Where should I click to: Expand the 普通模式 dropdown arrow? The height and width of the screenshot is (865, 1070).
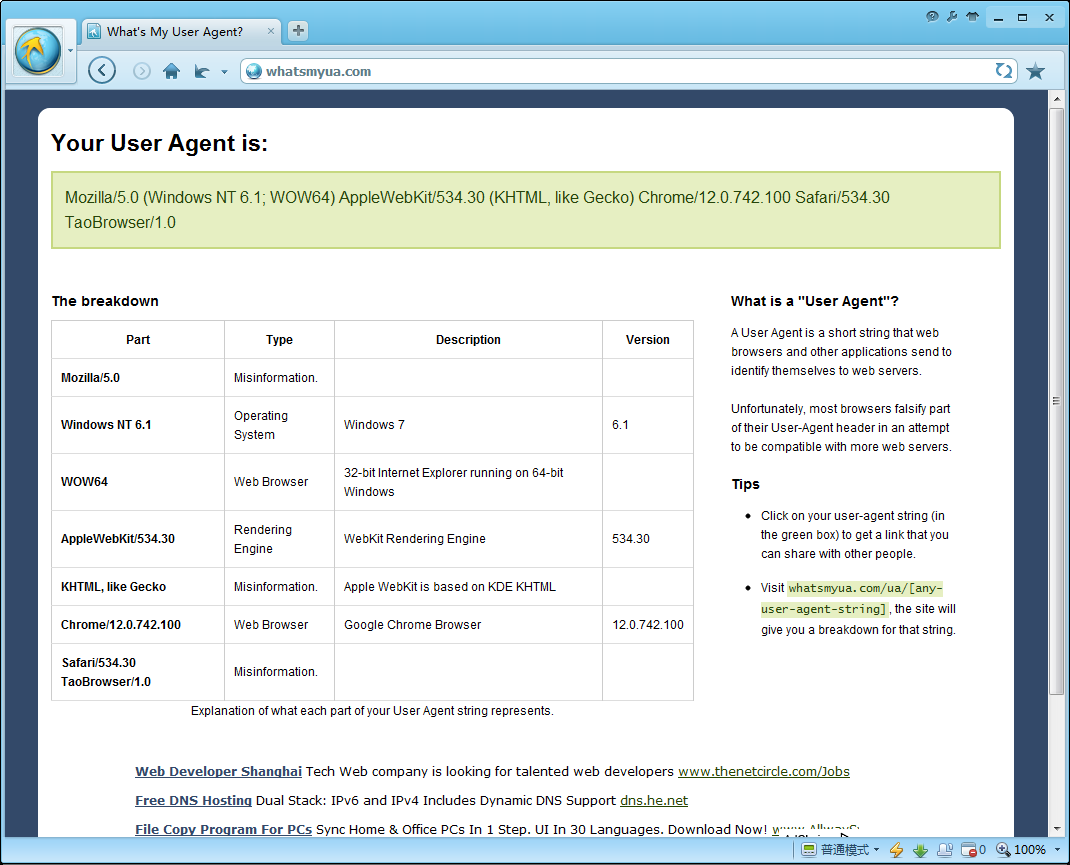pyautogui.click(x=876, y=850)
